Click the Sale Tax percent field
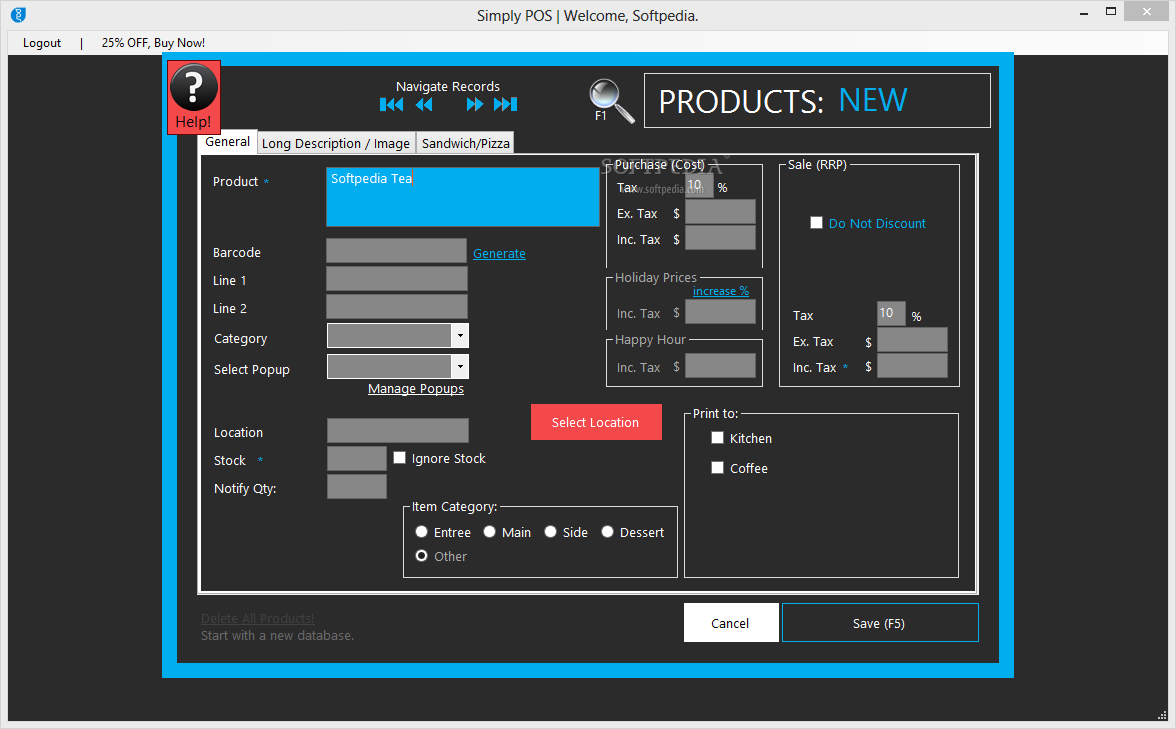The image size is (1176, 729). pyautogui.click(x=891, y=314)
